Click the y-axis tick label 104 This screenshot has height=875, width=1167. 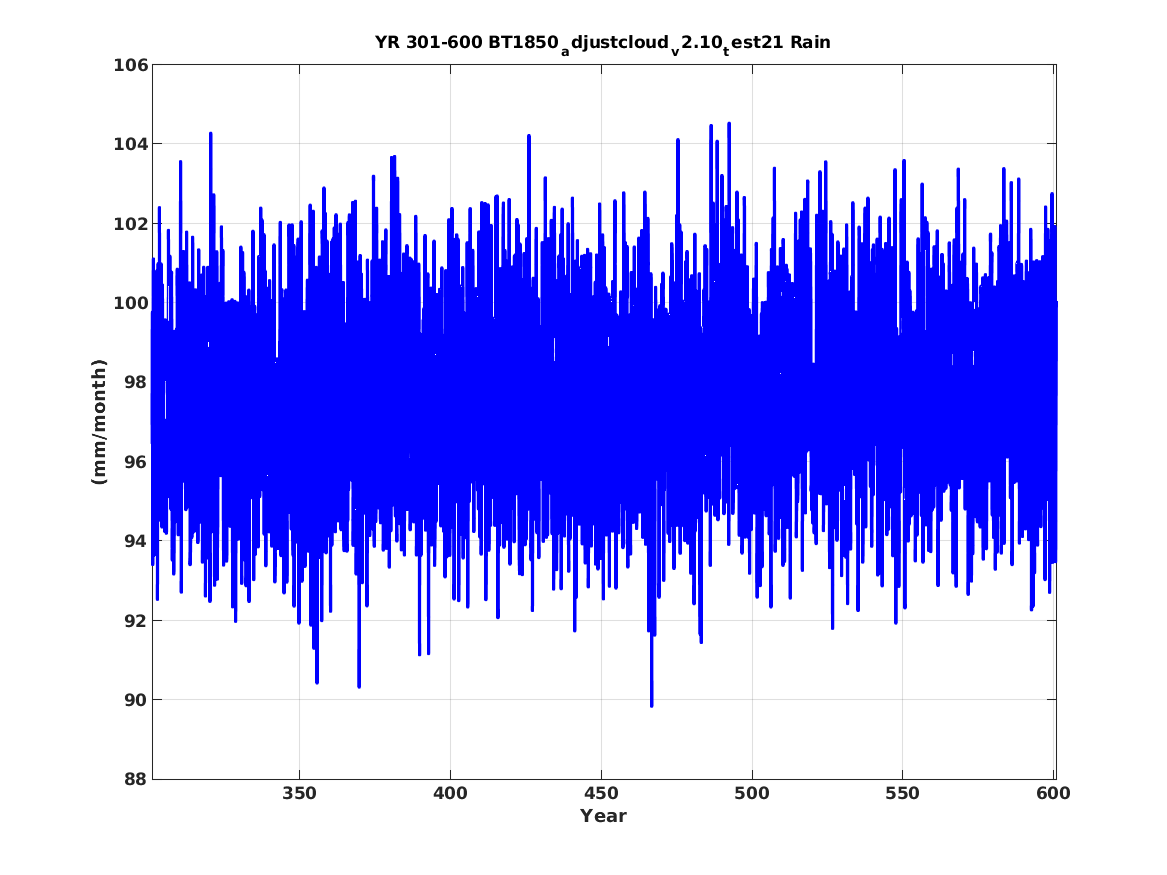tap(130, 144)
